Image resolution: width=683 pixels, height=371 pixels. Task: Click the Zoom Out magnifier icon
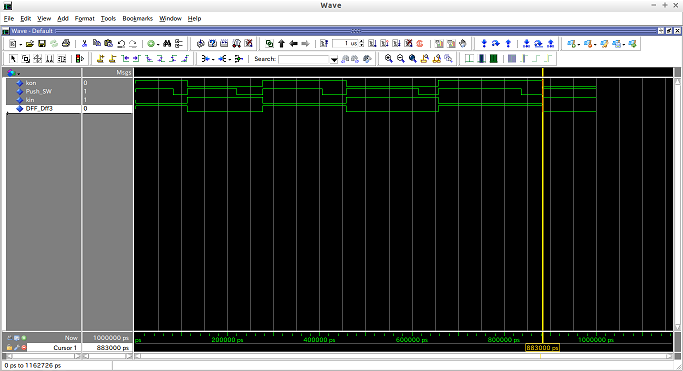[x=401, y=59]
